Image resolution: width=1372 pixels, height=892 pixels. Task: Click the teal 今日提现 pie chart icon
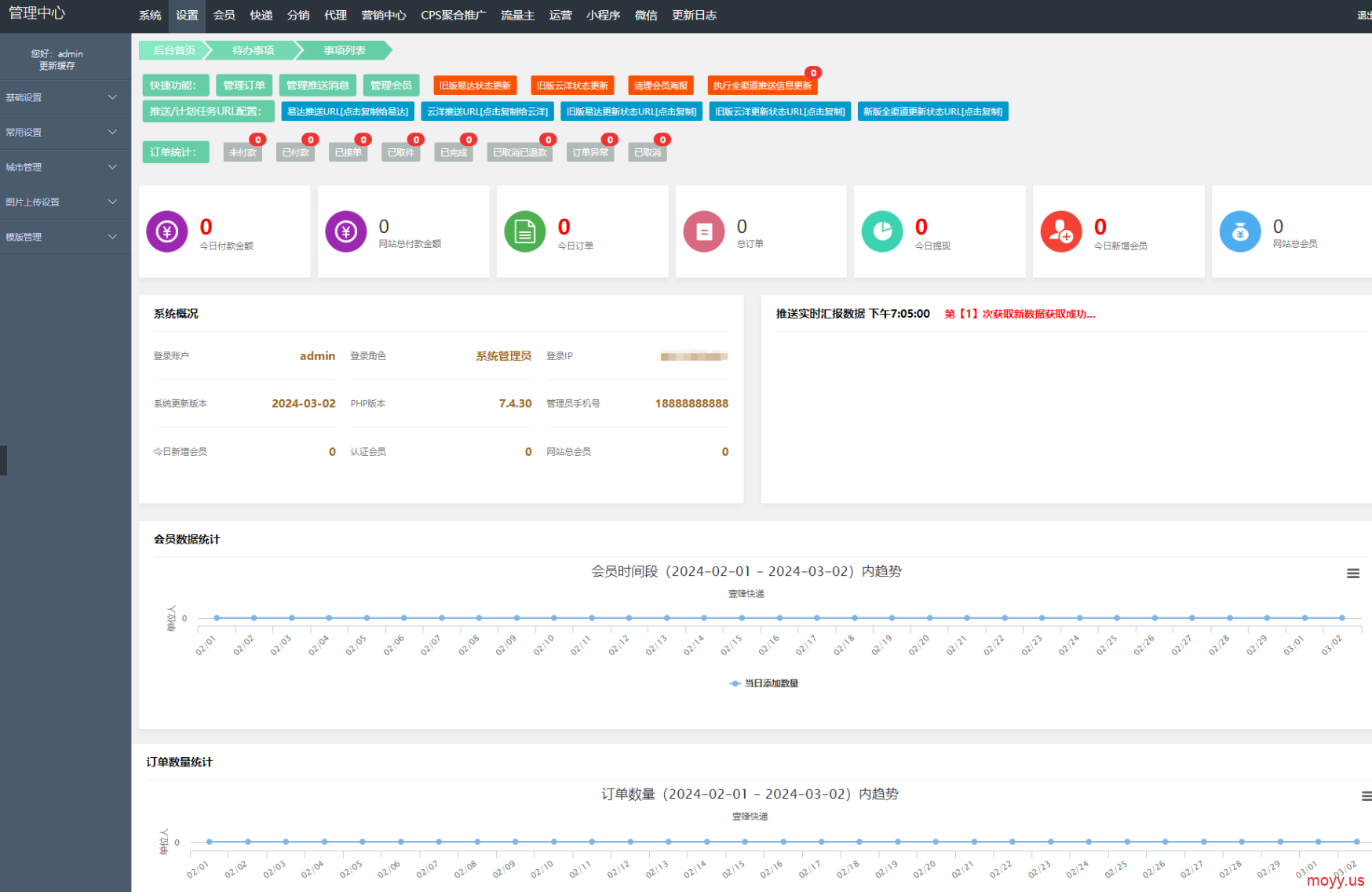point(882,231)
